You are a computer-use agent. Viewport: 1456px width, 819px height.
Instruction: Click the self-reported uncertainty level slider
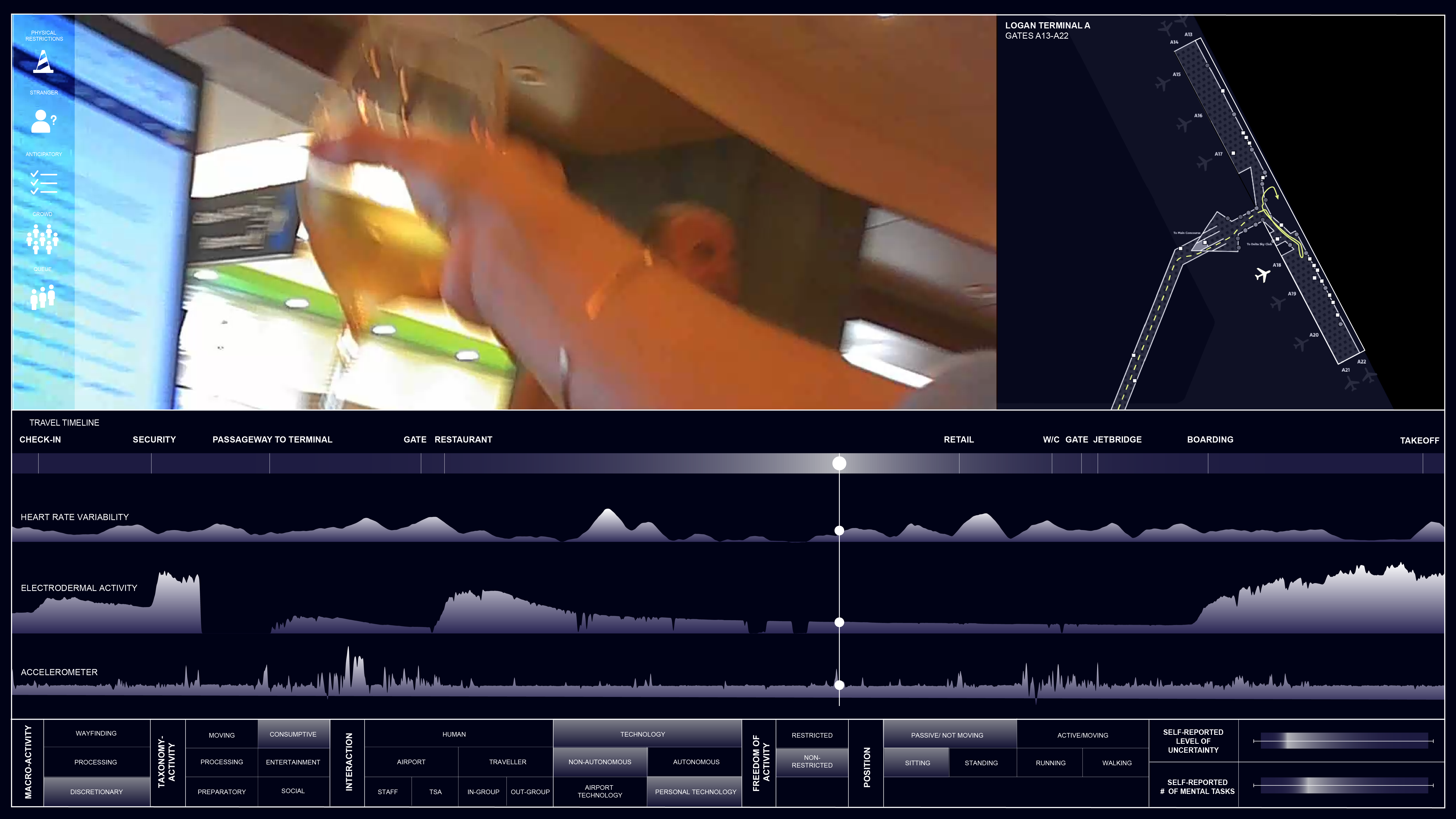[1343, 741]
